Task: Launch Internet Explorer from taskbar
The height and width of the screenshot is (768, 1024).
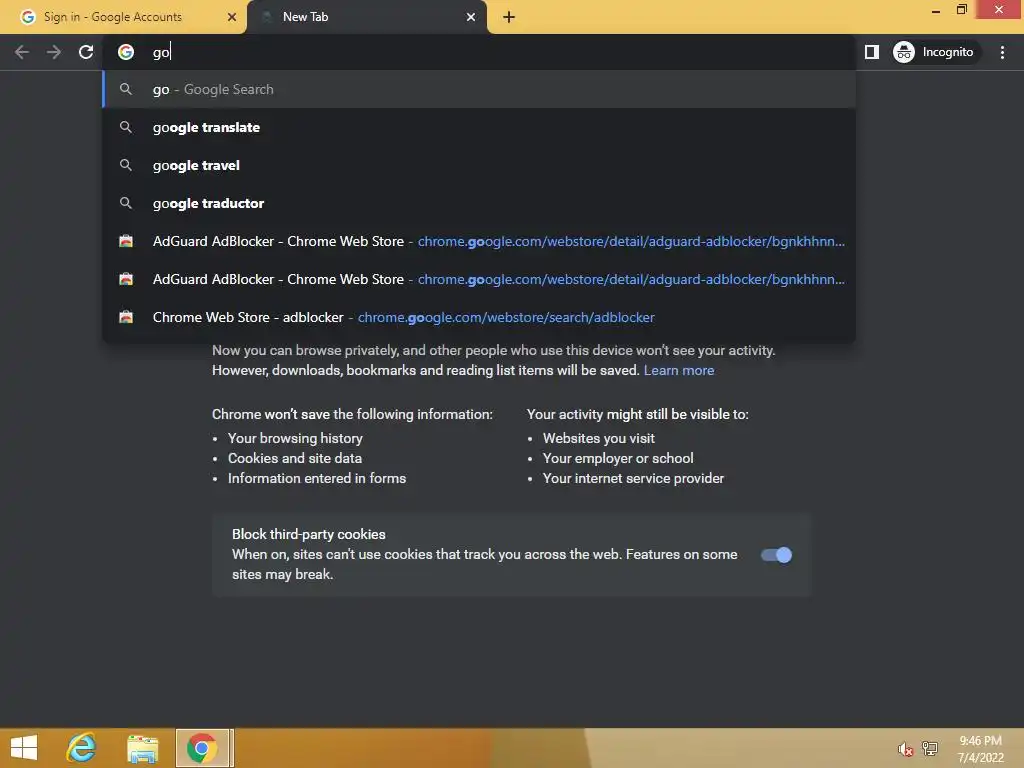Action: coord(82,748)
